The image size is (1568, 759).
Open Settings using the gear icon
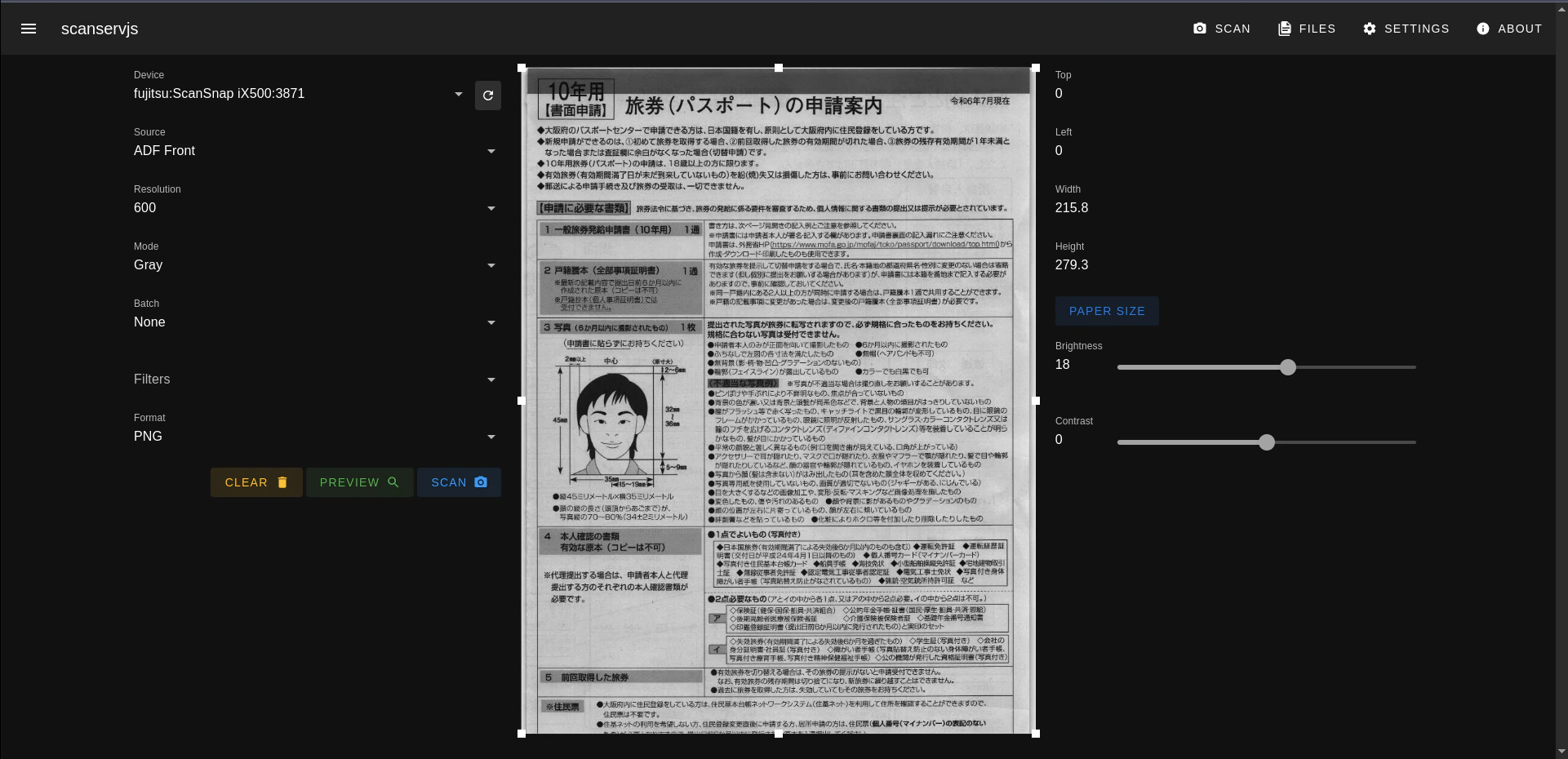coord(1368,29)
